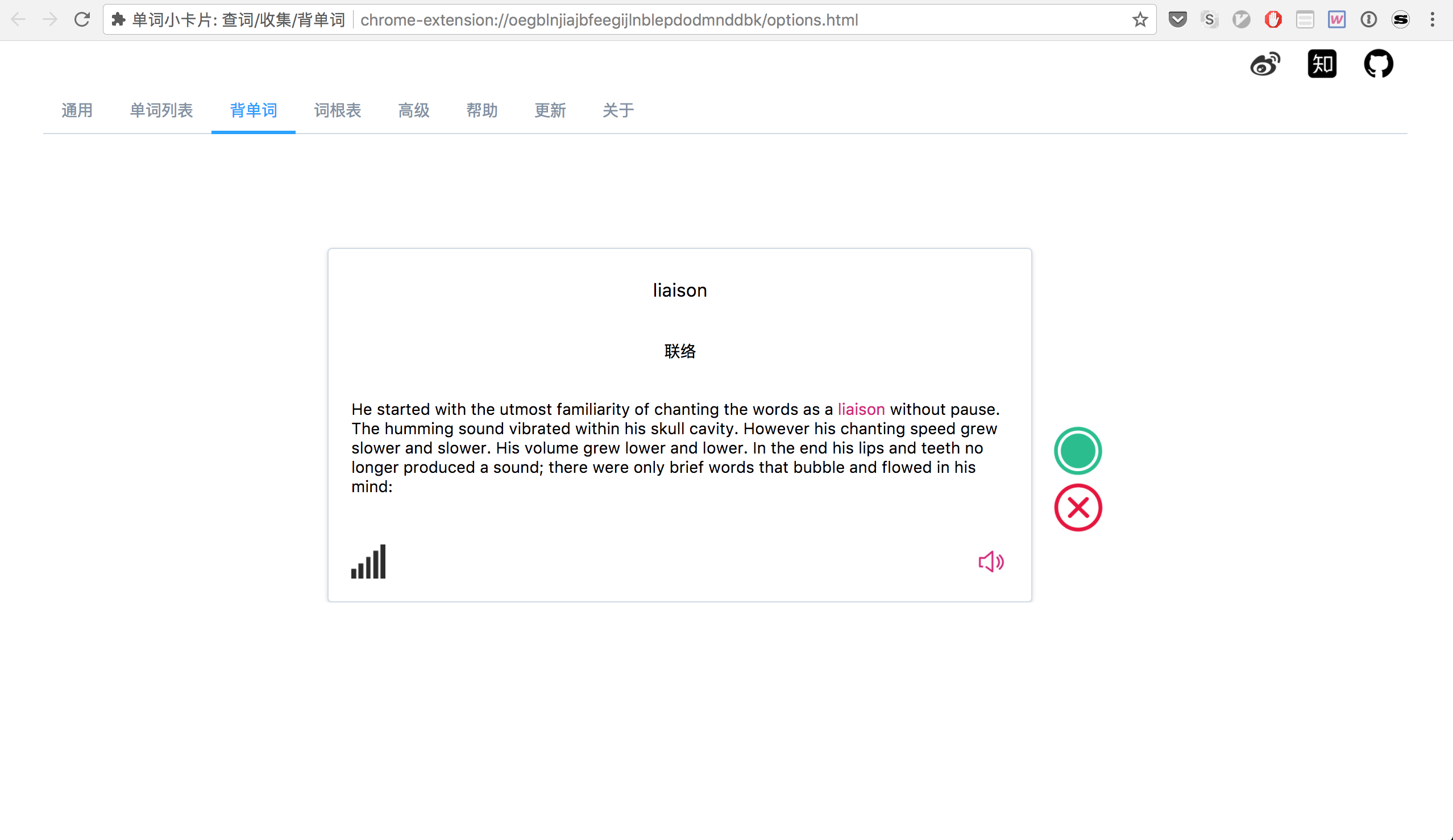Click the highlighted word liaison in sentence
This screenshot has width=1453, height=840.
pos(861,409)
